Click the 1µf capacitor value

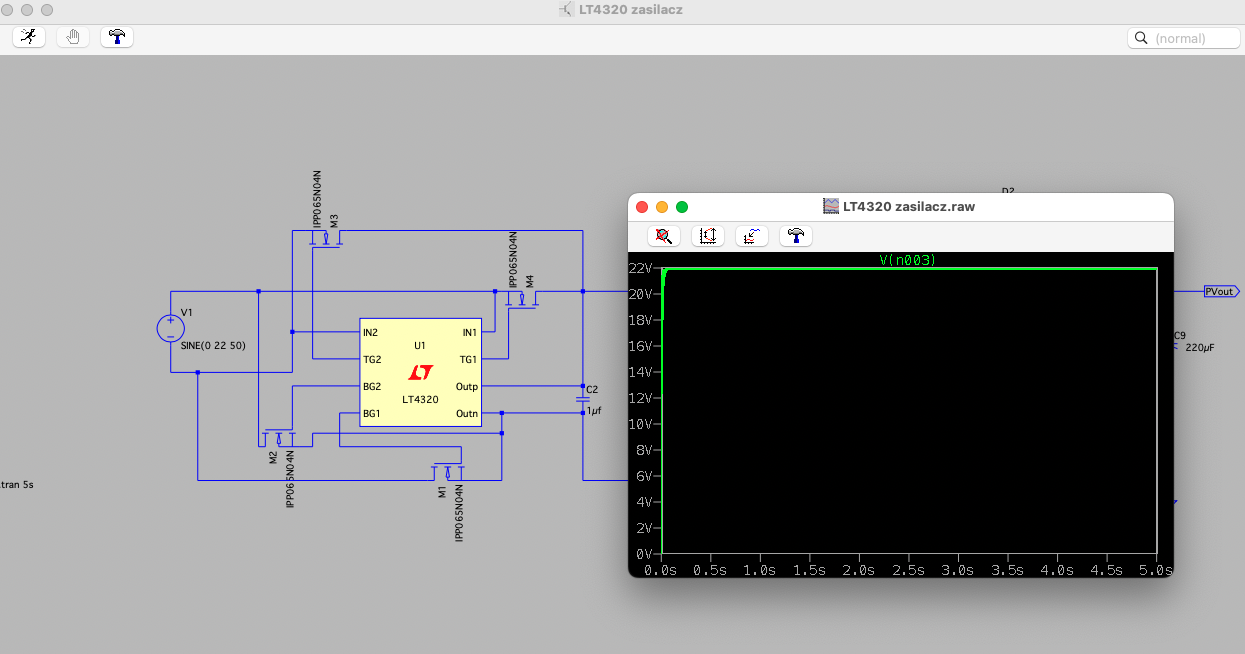click(x=594, y=411)
